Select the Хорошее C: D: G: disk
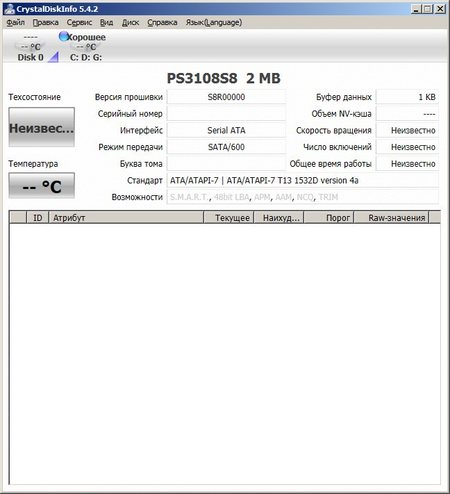The width and height of the screenshot is (450, 494). 86,47
